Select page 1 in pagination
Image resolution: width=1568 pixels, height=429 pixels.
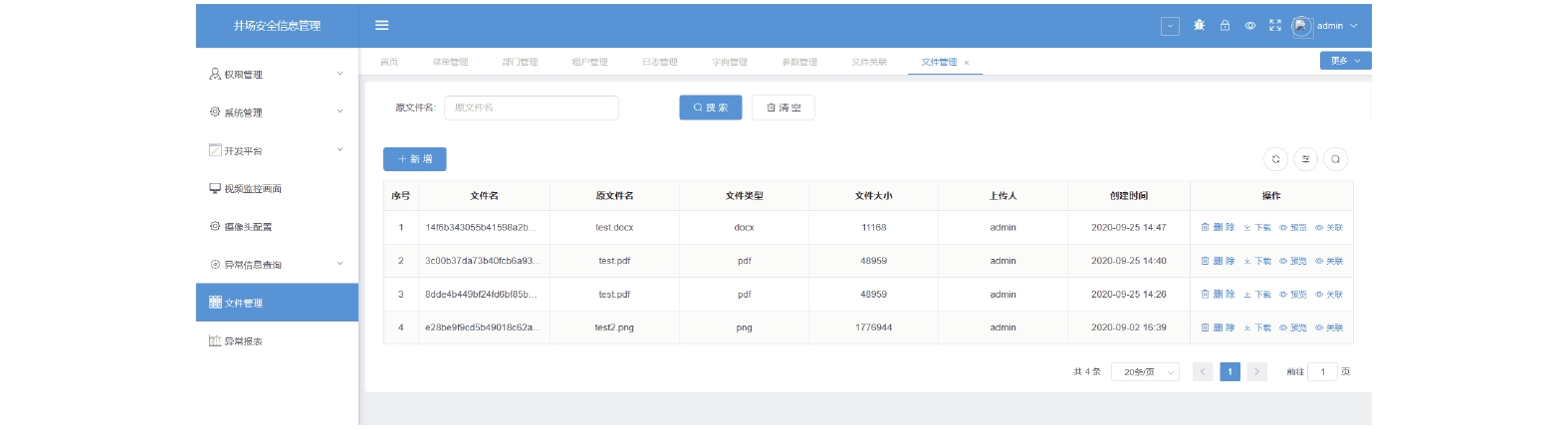(1231, 372)
